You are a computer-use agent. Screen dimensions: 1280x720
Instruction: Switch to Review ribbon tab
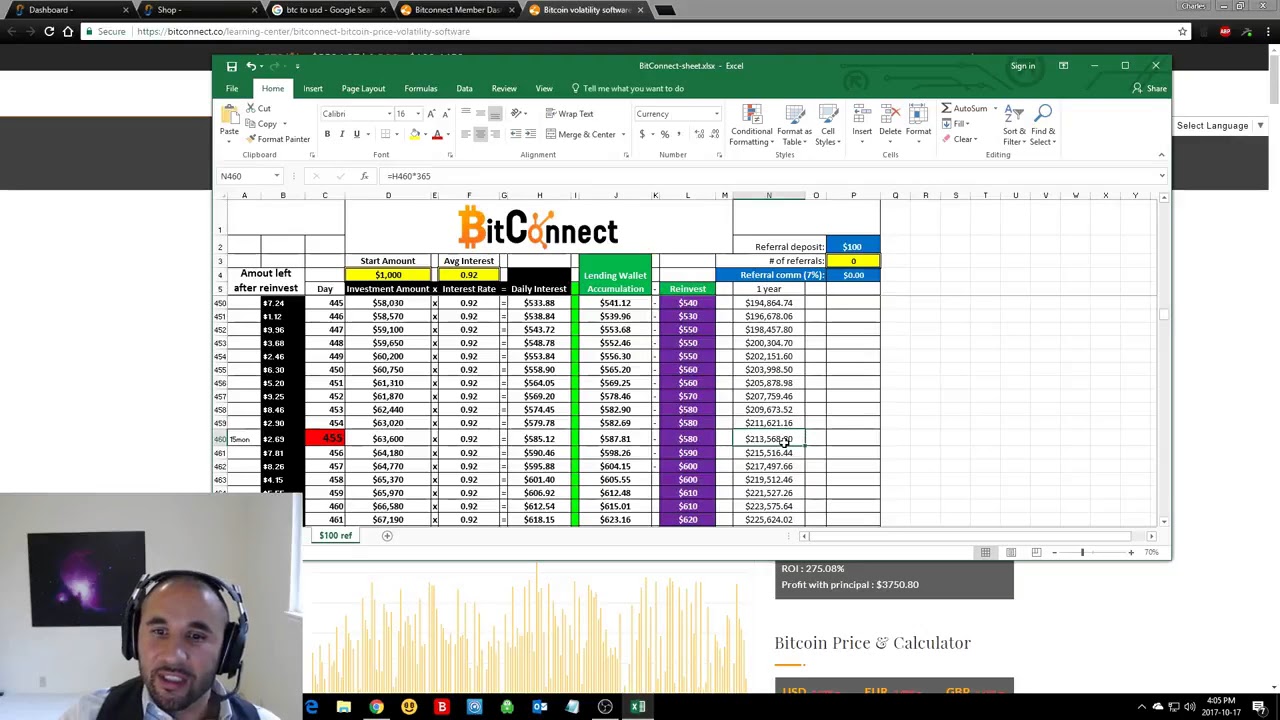coord(504,88)
